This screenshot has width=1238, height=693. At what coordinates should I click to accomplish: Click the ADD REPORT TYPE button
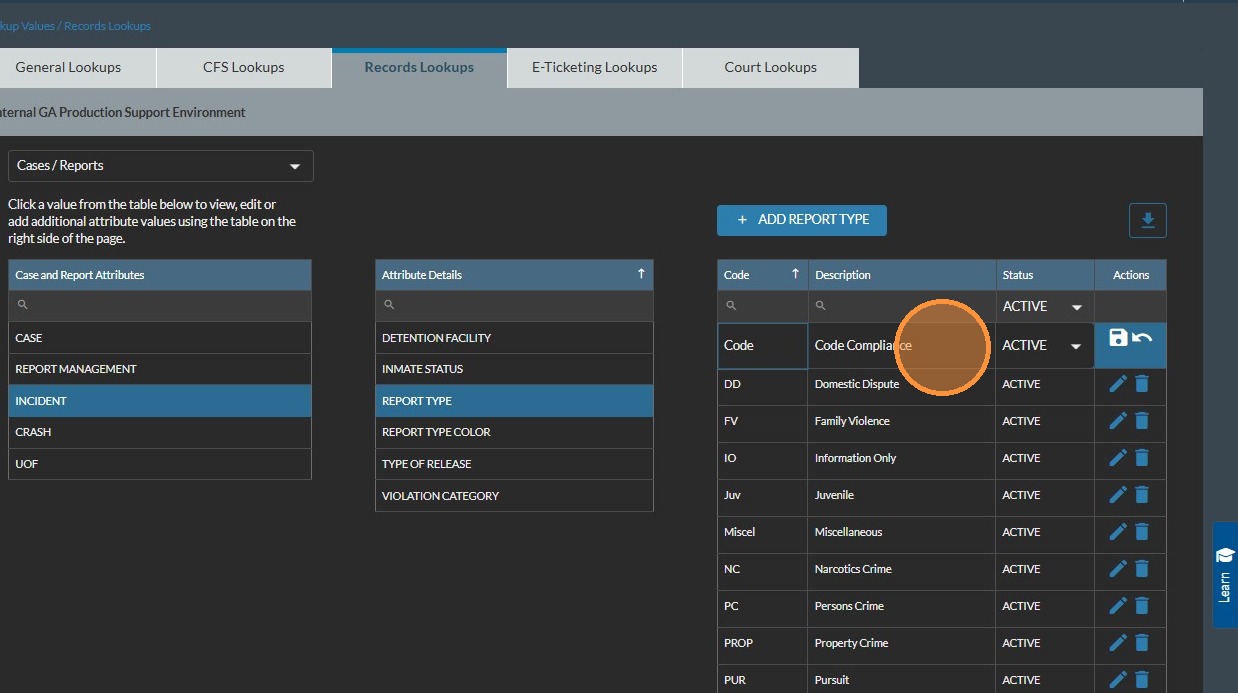[802, 220]
